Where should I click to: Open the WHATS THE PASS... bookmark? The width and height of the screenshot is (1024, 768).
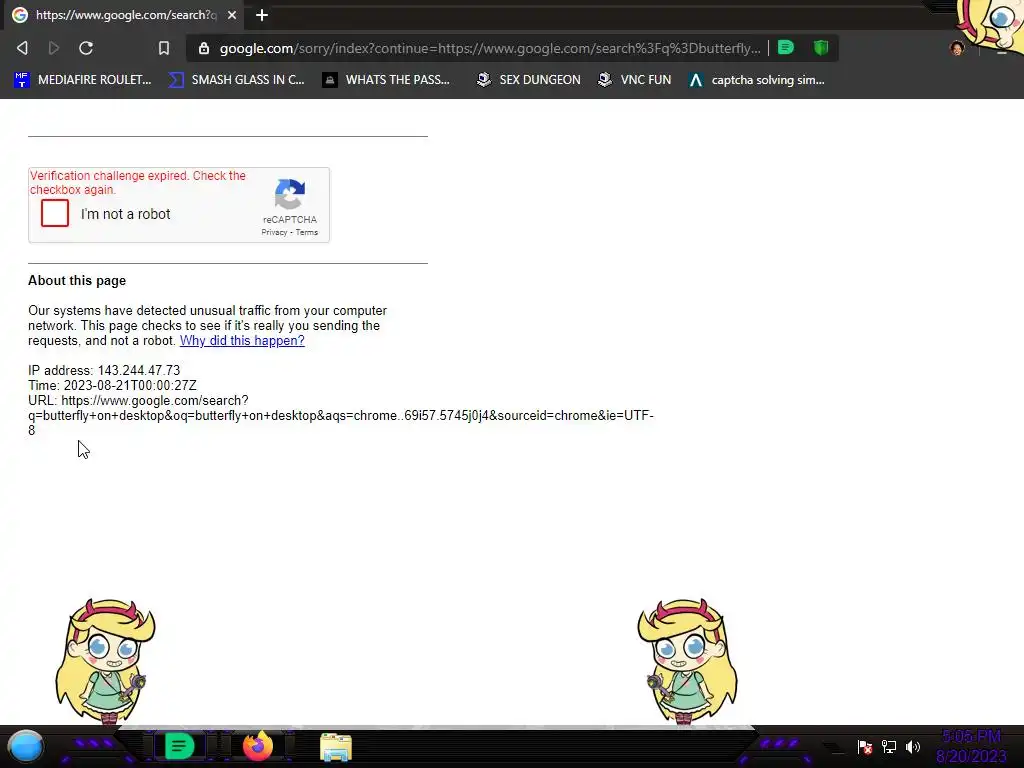386,80
